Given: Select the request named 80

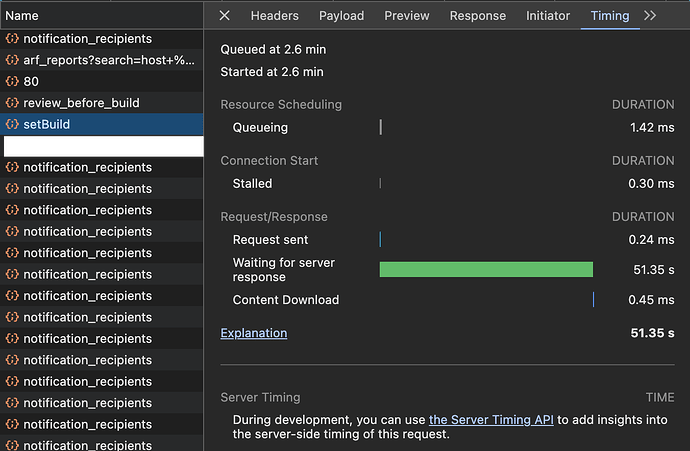Looking at the screenshot, I should point(102,81).
